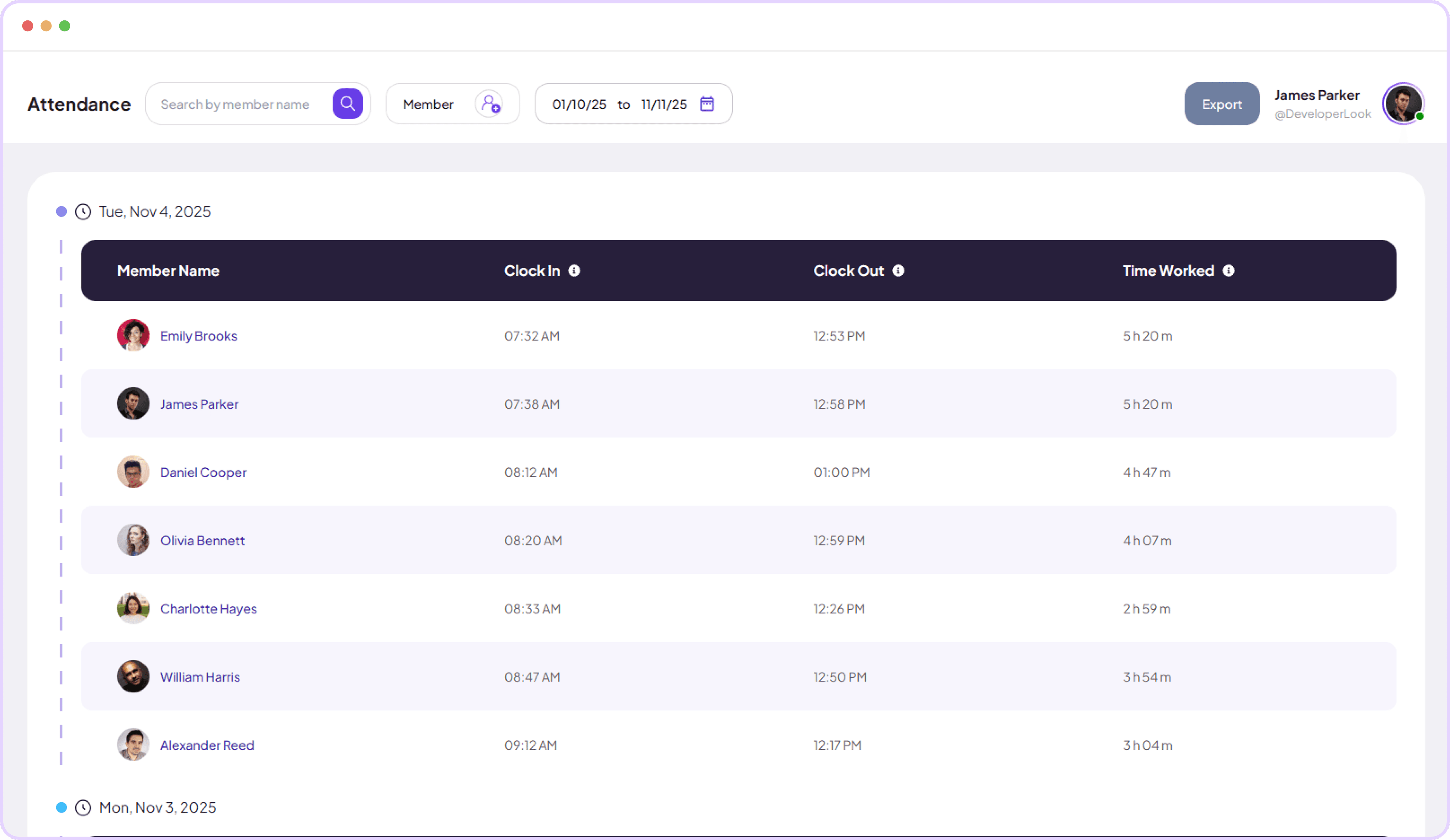Click the info icon next to Clock Out

pos(899,270)
